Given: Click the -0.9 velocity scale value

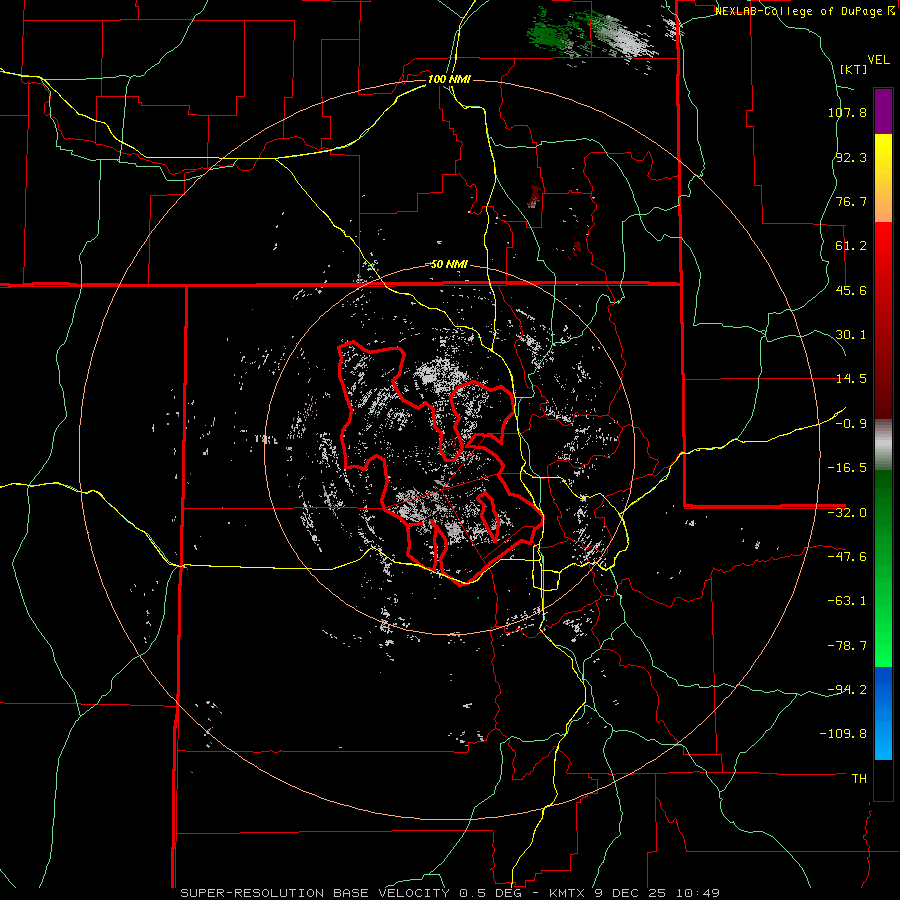Looking at the screenshot, I should 851,424.
